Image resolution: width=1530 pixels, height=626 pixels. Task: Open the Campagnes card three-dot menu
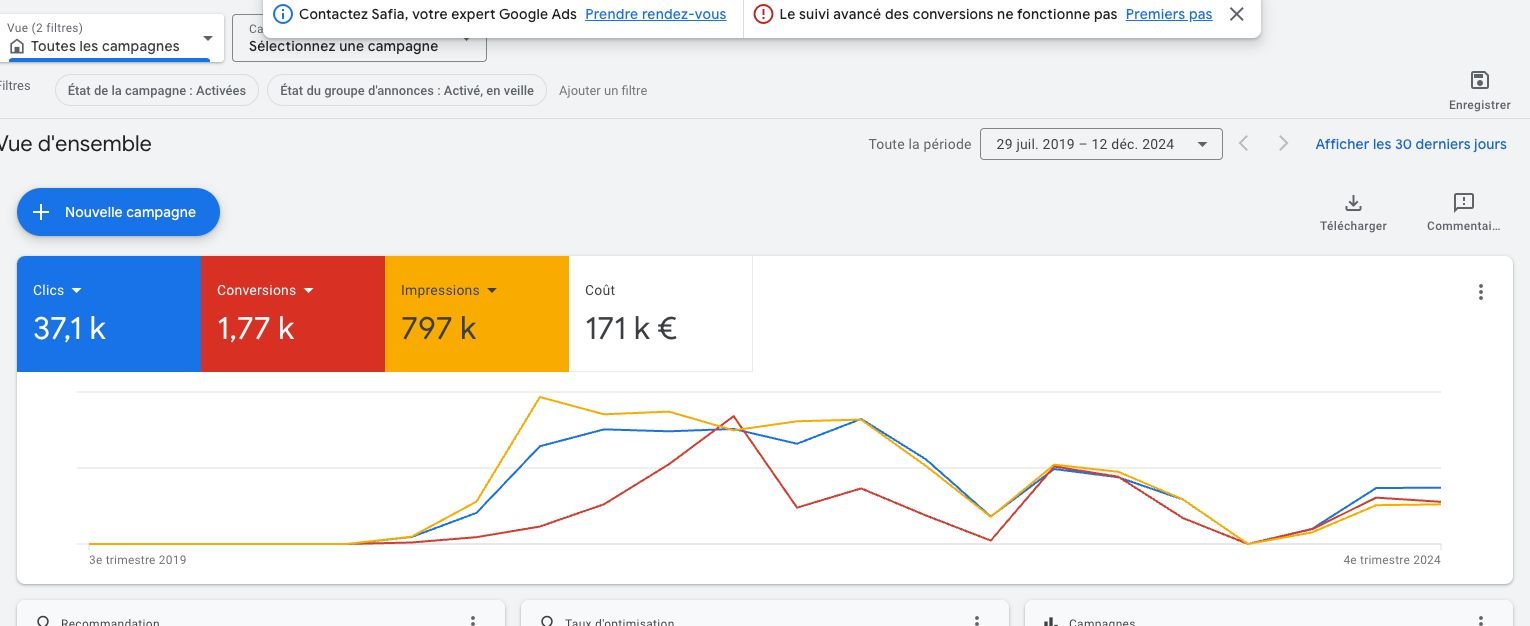[1481, 621]
